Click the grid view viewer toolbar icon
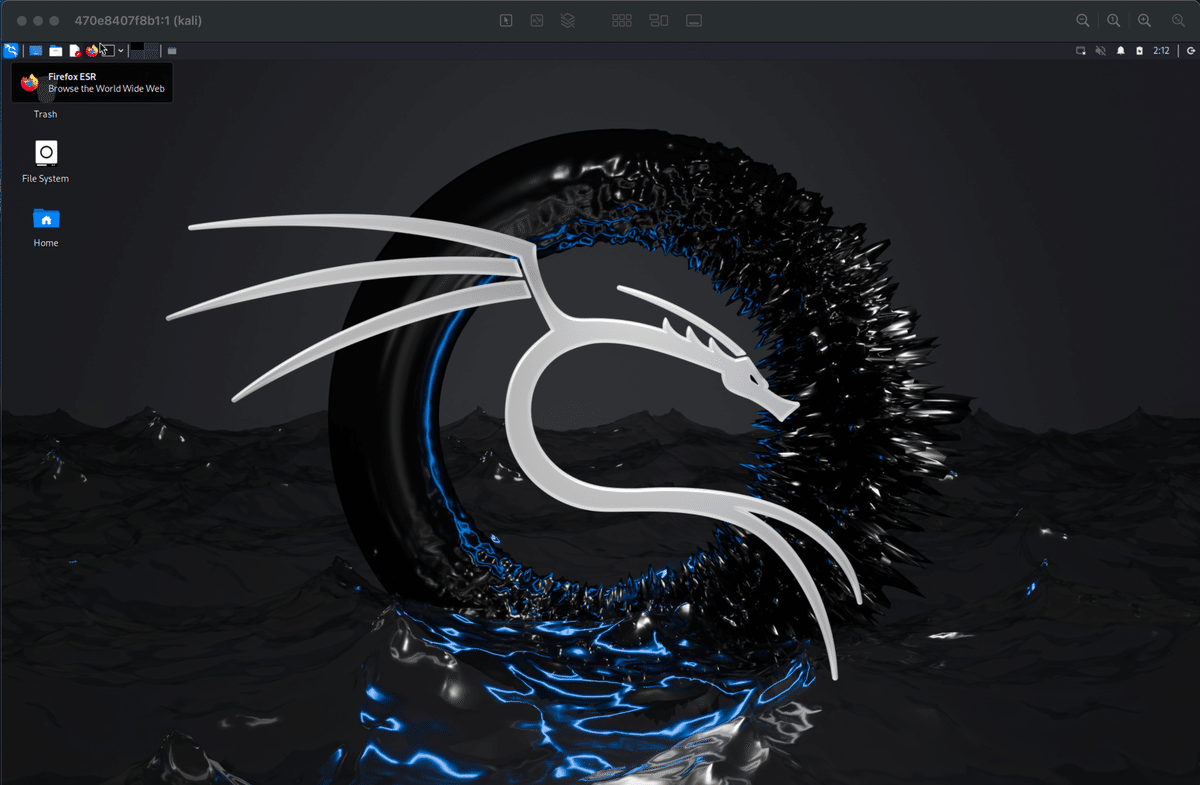The image size is (1200, 785). [x=622, y=20]
